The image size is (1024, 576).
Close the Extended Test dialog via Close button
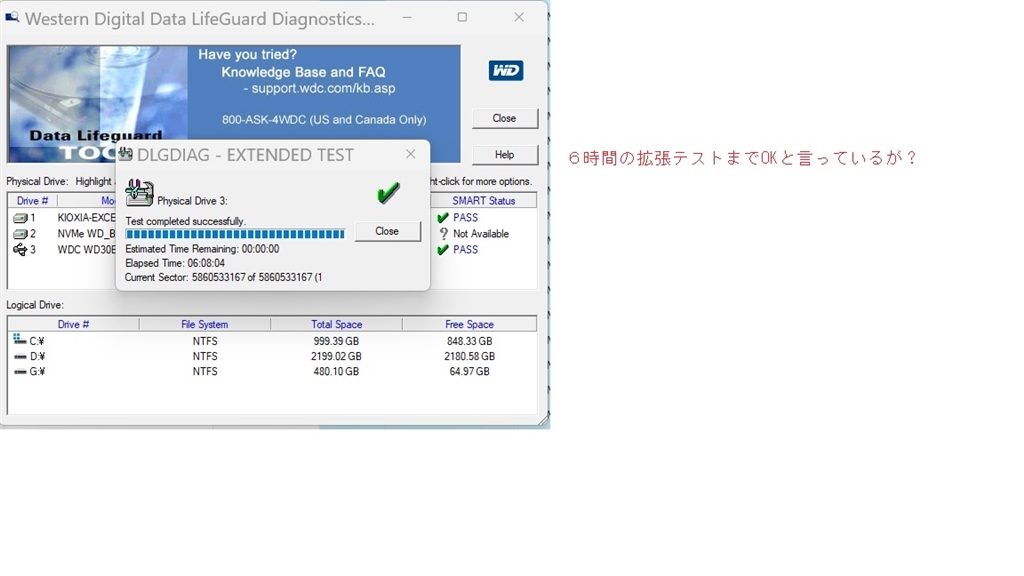(387, 231)
